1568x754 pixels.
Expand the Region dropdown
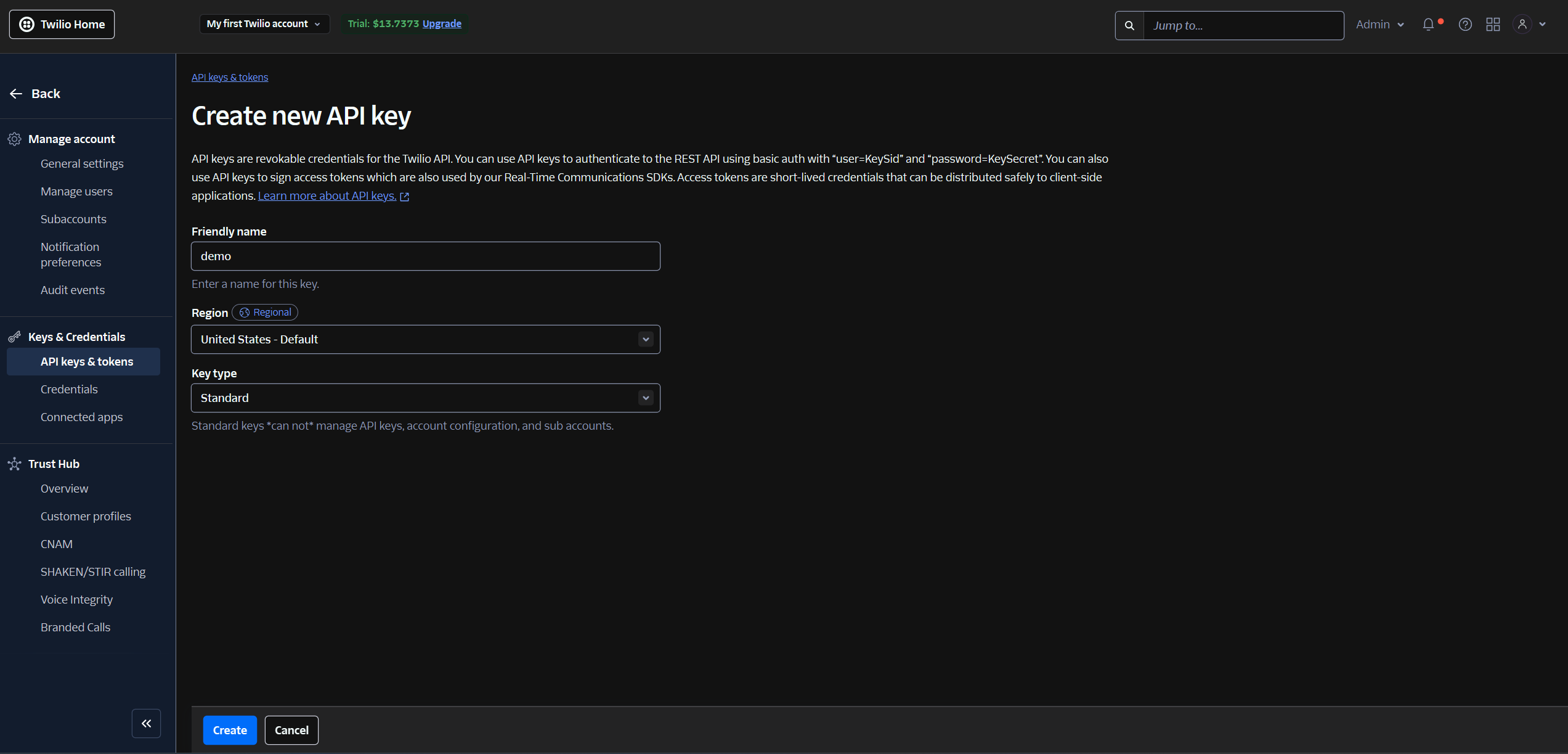tap(425, 340)
